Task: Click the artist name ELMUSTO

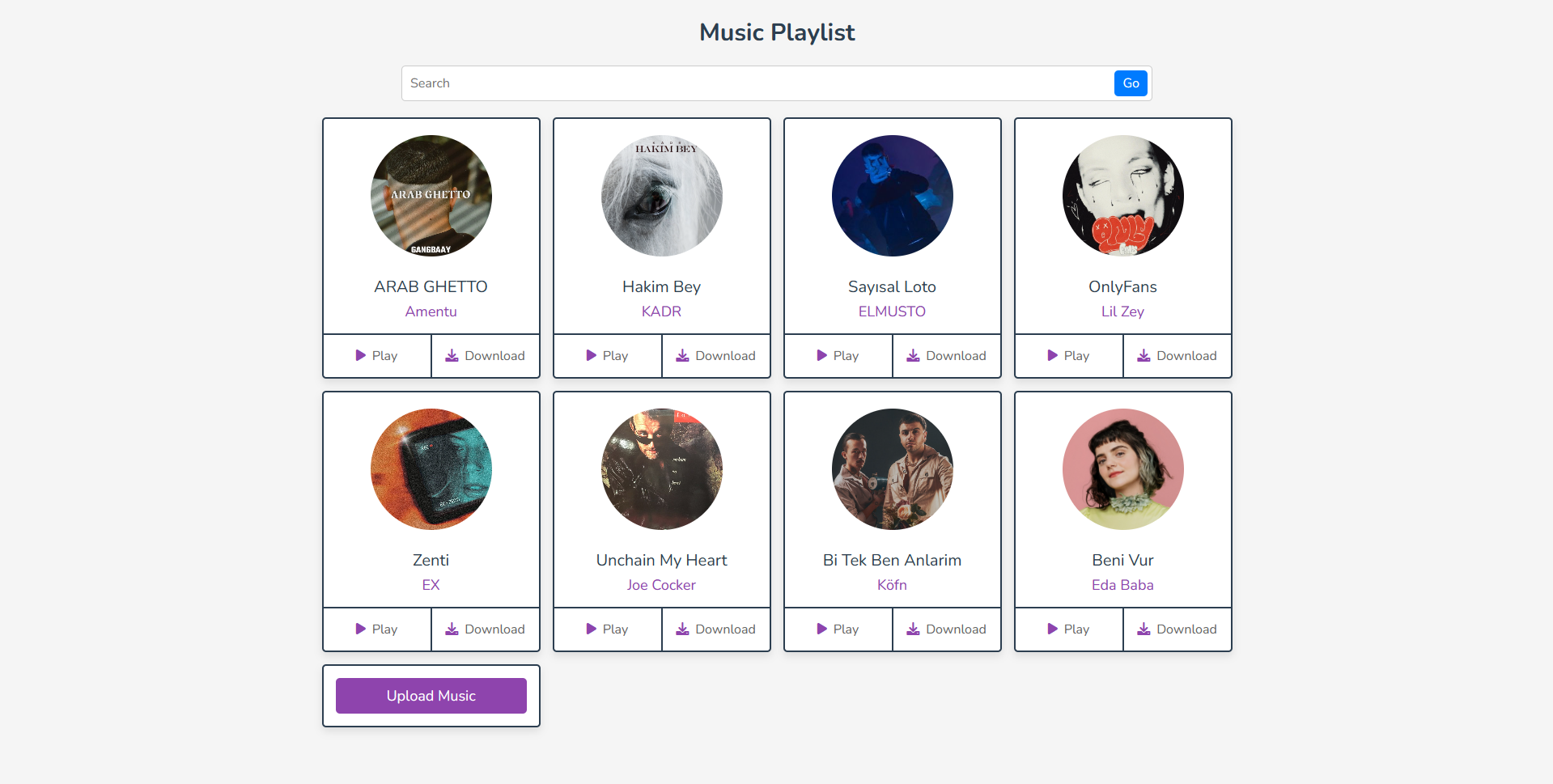Action: coord(892,311)
